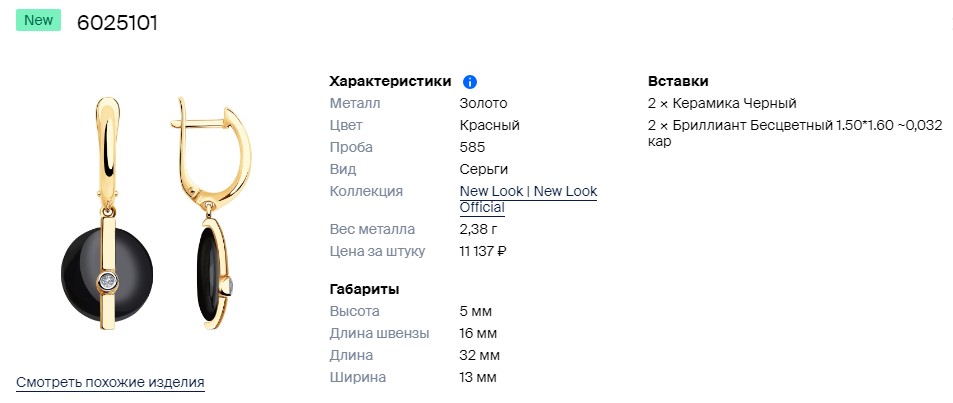Screen dimensions: 953x403
Task: Click the metal value Золото
Action: (483, 103)
